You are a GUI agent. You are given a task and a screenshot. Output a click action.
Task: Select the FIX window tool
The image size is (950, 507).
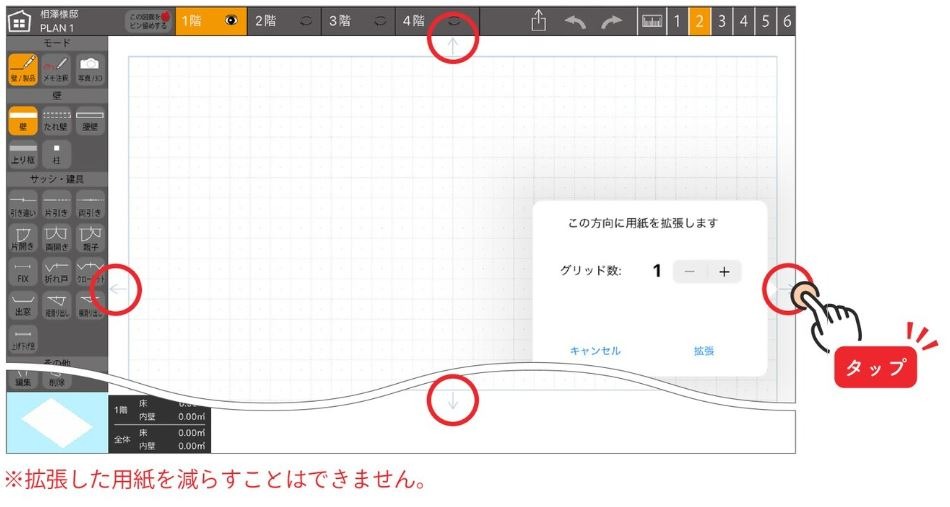(22, 273)
